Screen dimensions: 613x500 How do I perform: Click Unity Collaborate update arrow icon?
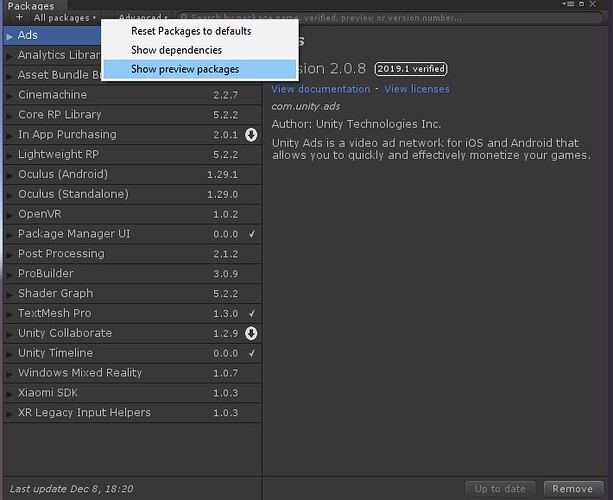(x=252, y=333)
